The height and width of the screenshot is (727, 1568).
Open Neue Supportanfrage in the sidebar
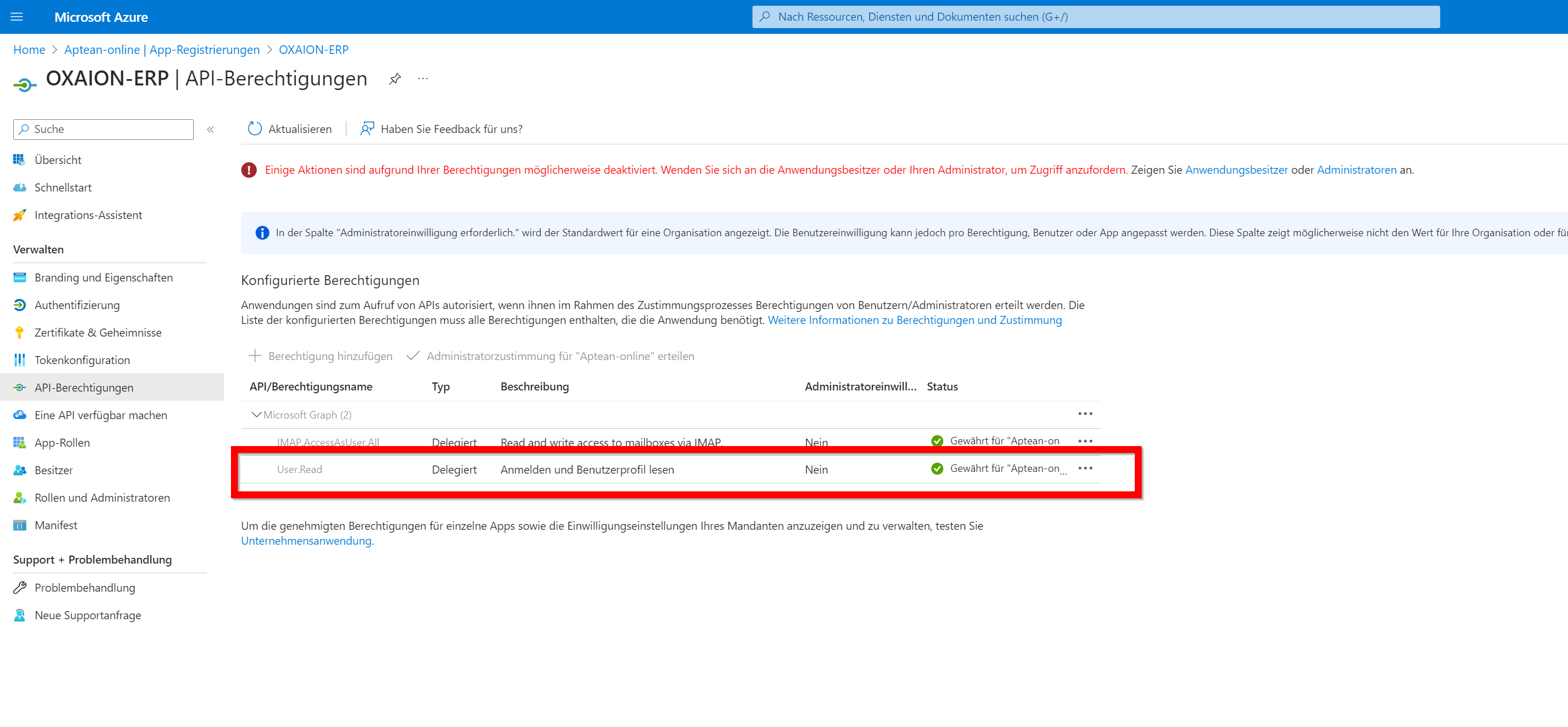88,615
